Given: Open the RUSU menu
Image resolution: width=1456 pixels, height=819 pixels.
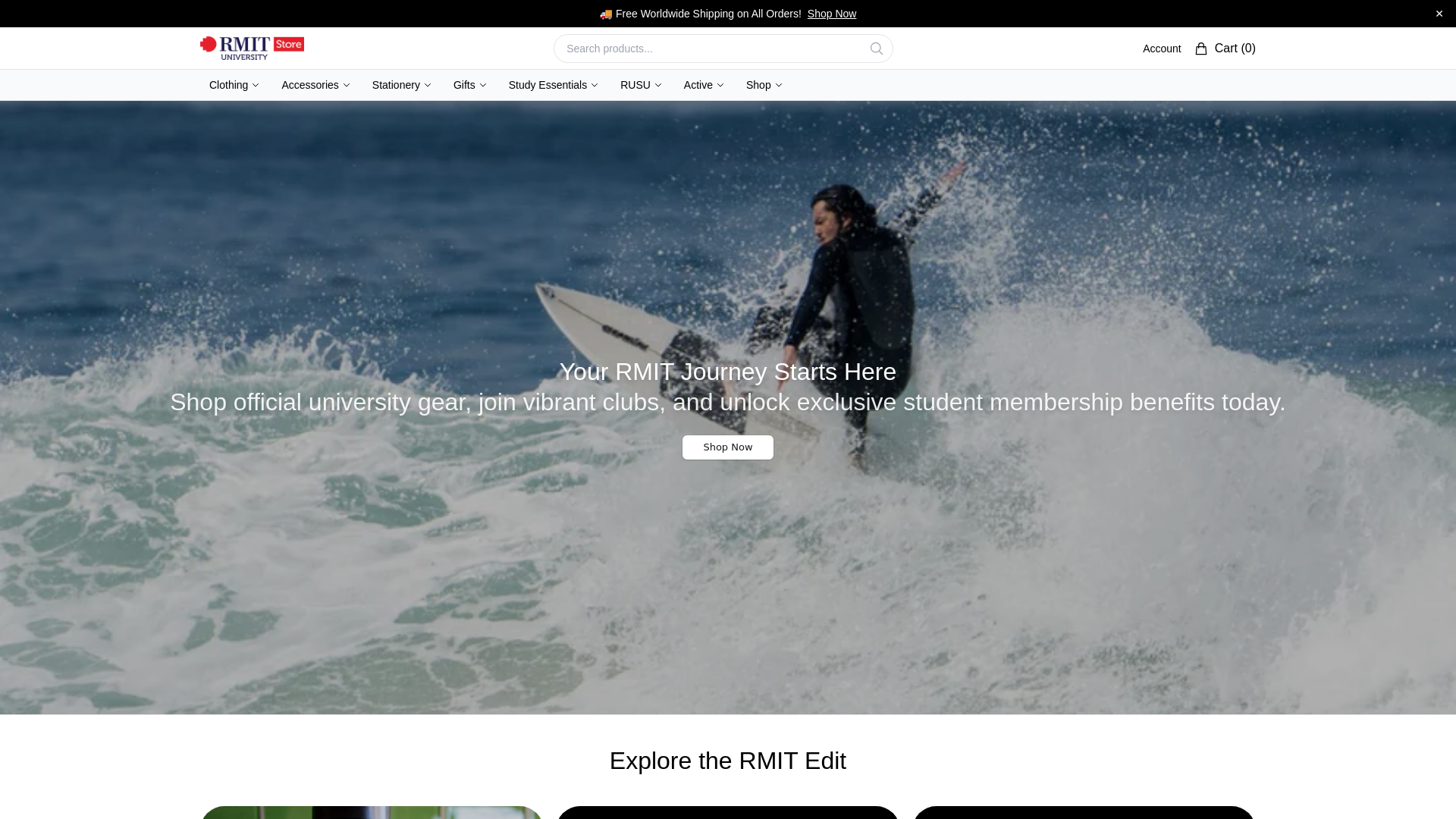Looking at the screenshot, I should tap(641, 85).
